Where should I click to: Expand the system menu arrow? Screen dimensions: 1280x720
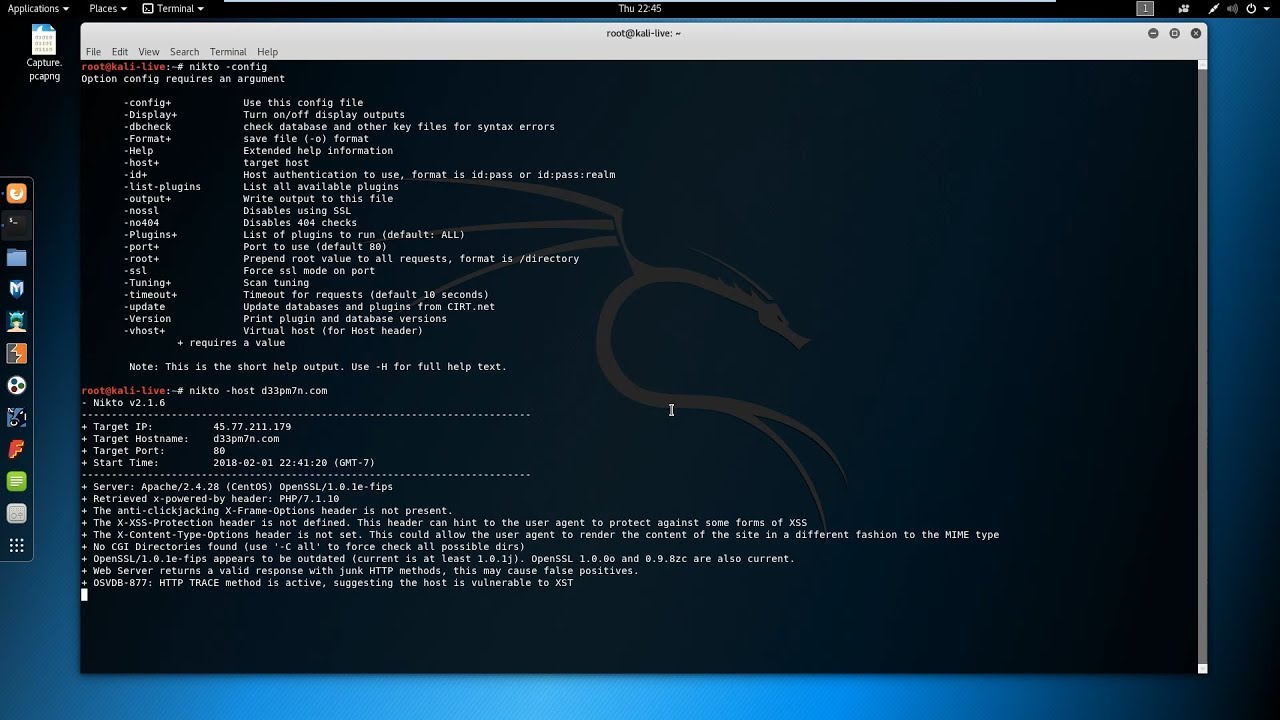(1266, 9)
